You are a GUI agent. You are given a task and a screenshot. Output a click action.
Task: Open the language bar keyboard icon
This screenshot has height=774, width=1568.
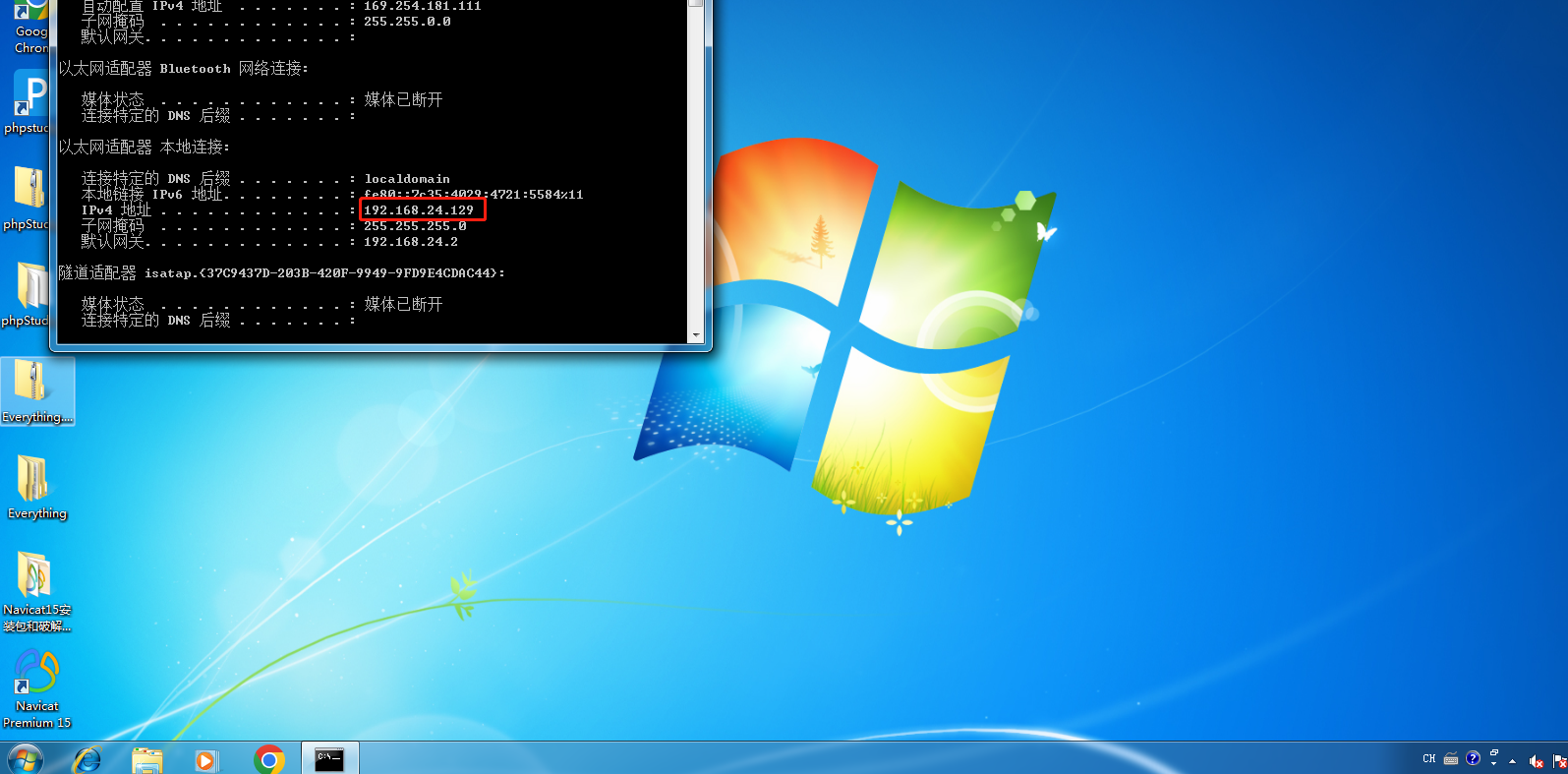[1451, 758]
